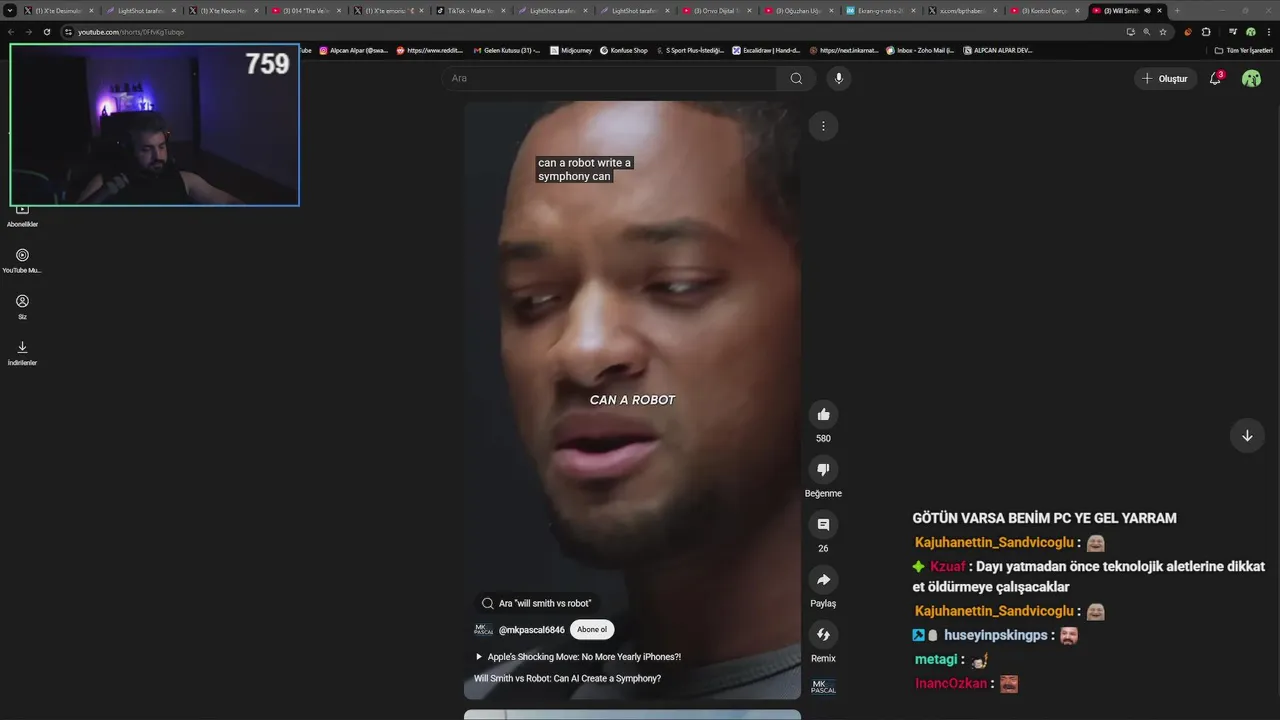Focus the YouTube Ara search field
The height and width of the screenshot is (720, 1280).
coord(609,78)
